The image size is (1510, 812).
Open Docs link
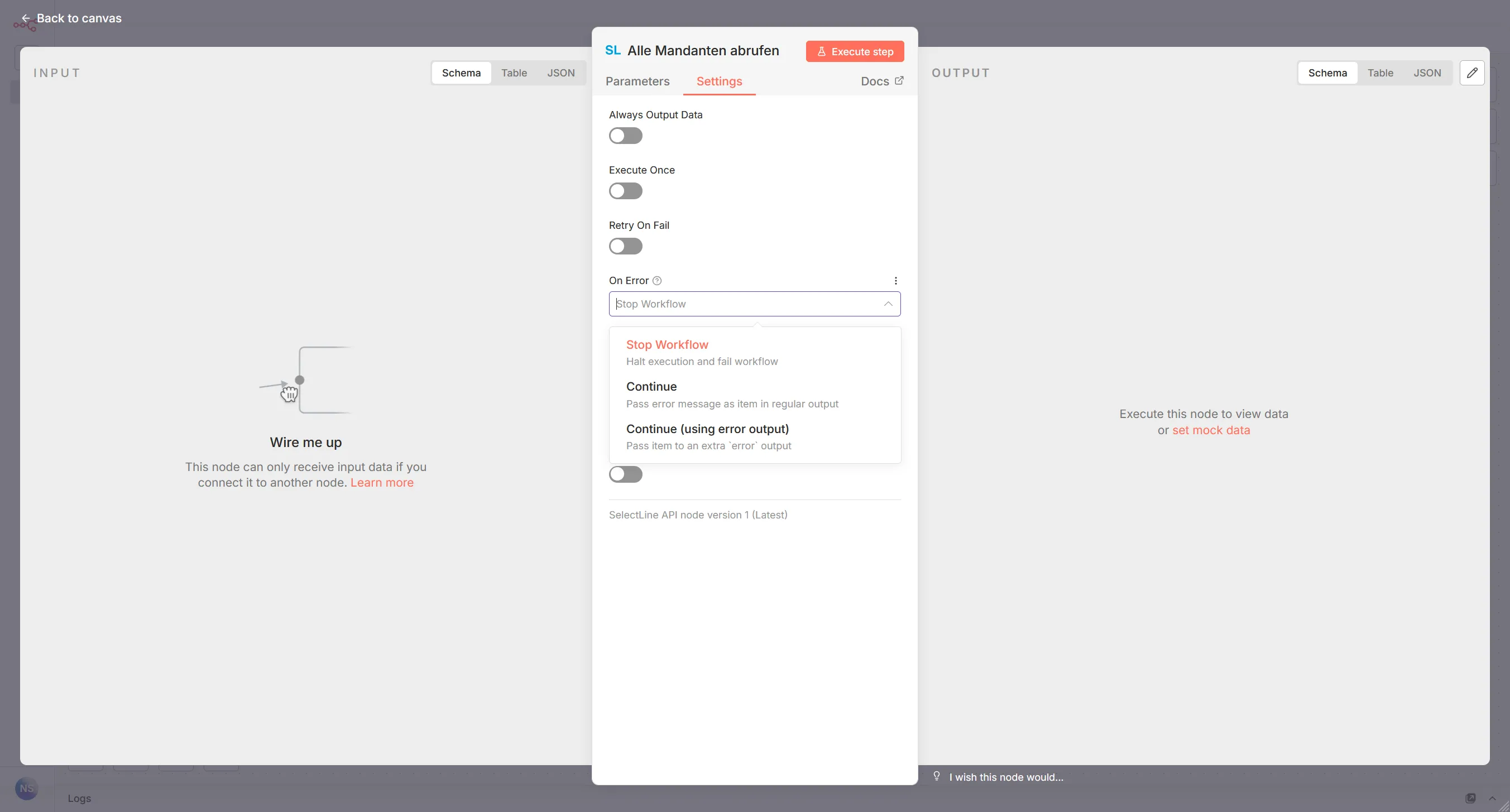tap(881, 81)
